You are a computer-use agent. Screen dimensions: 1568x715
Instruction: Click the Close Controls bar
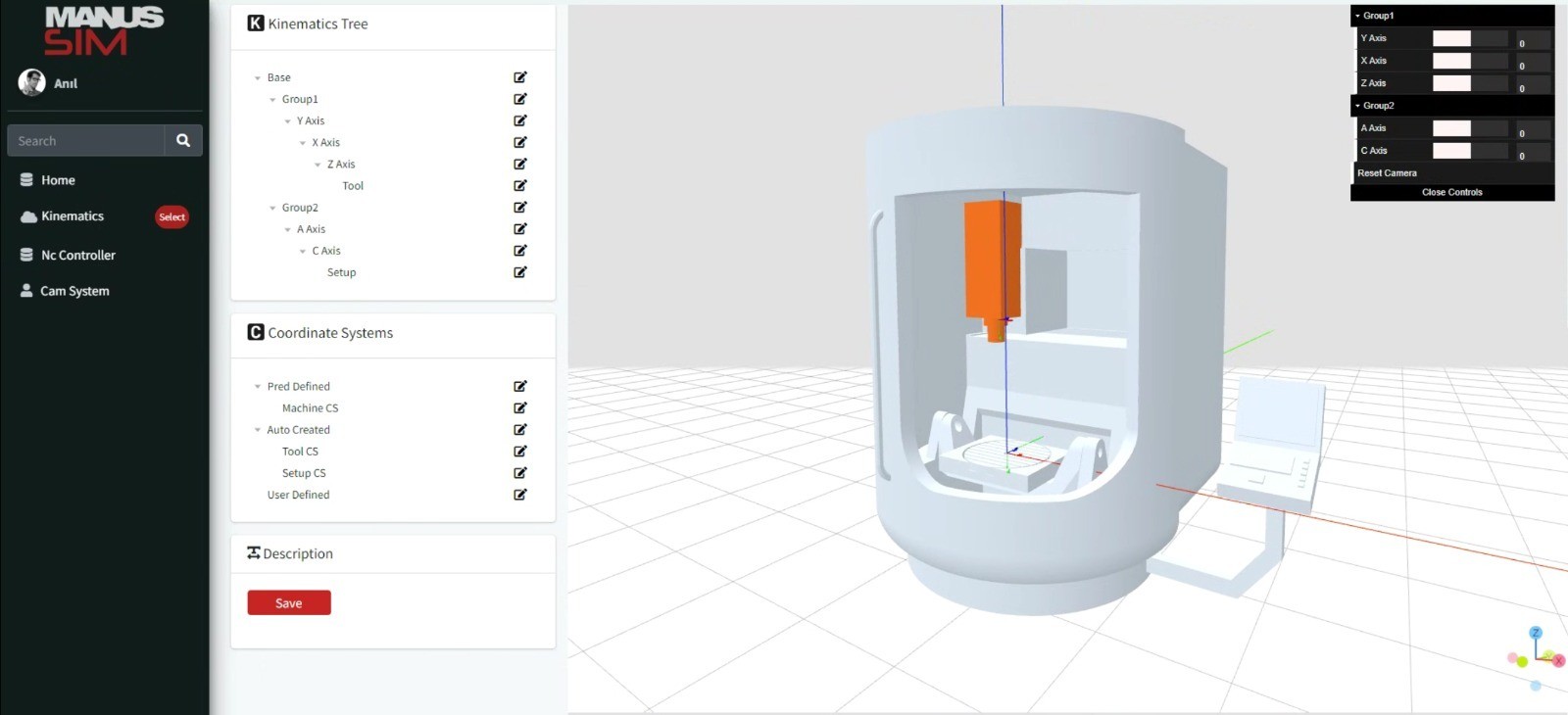coord(1451,193)
